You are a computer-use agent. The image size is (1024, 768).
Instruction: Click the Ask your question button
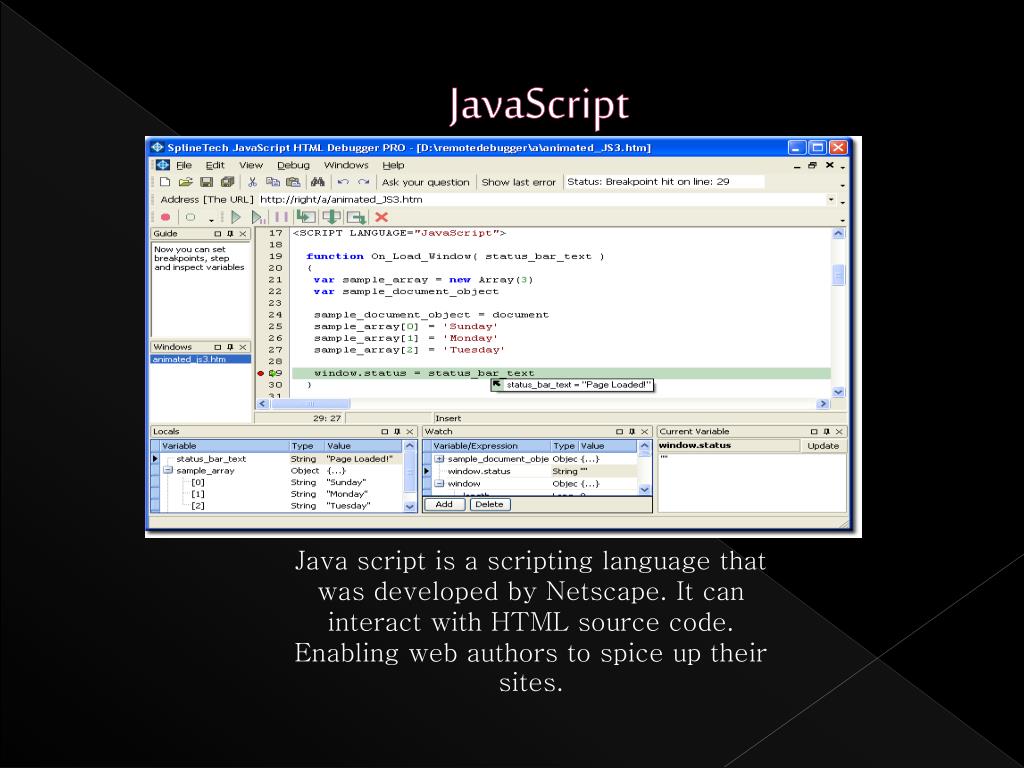(x=426, y=182)
